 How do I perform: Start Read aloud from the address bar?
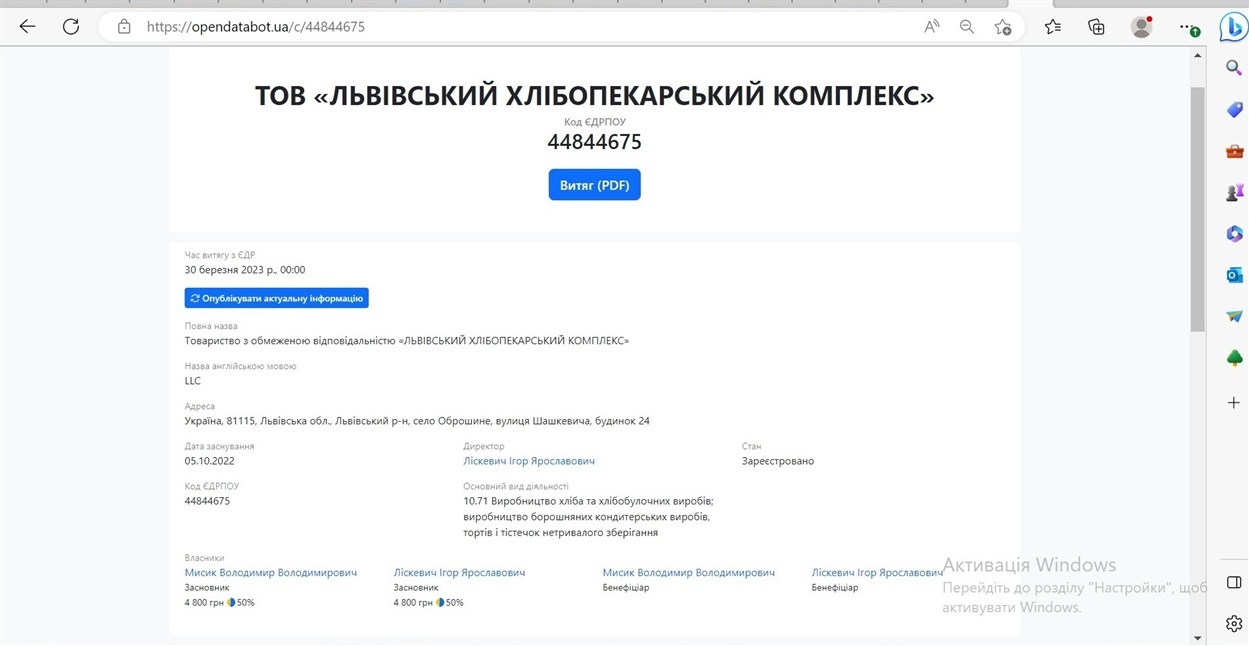[932, 27]
